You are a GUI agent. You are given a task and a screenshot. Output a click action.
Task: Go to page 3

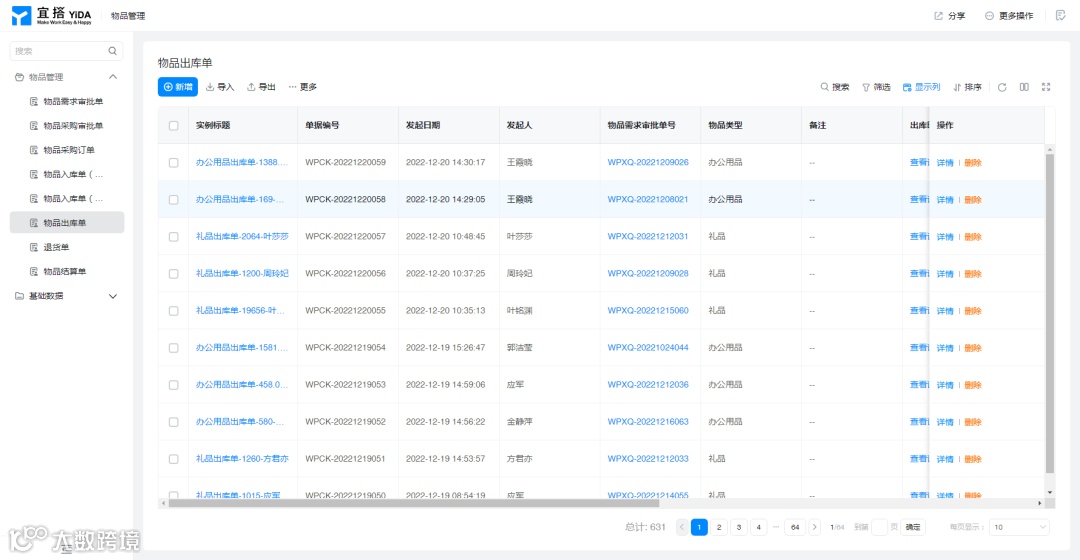click(x=739, y=527)
